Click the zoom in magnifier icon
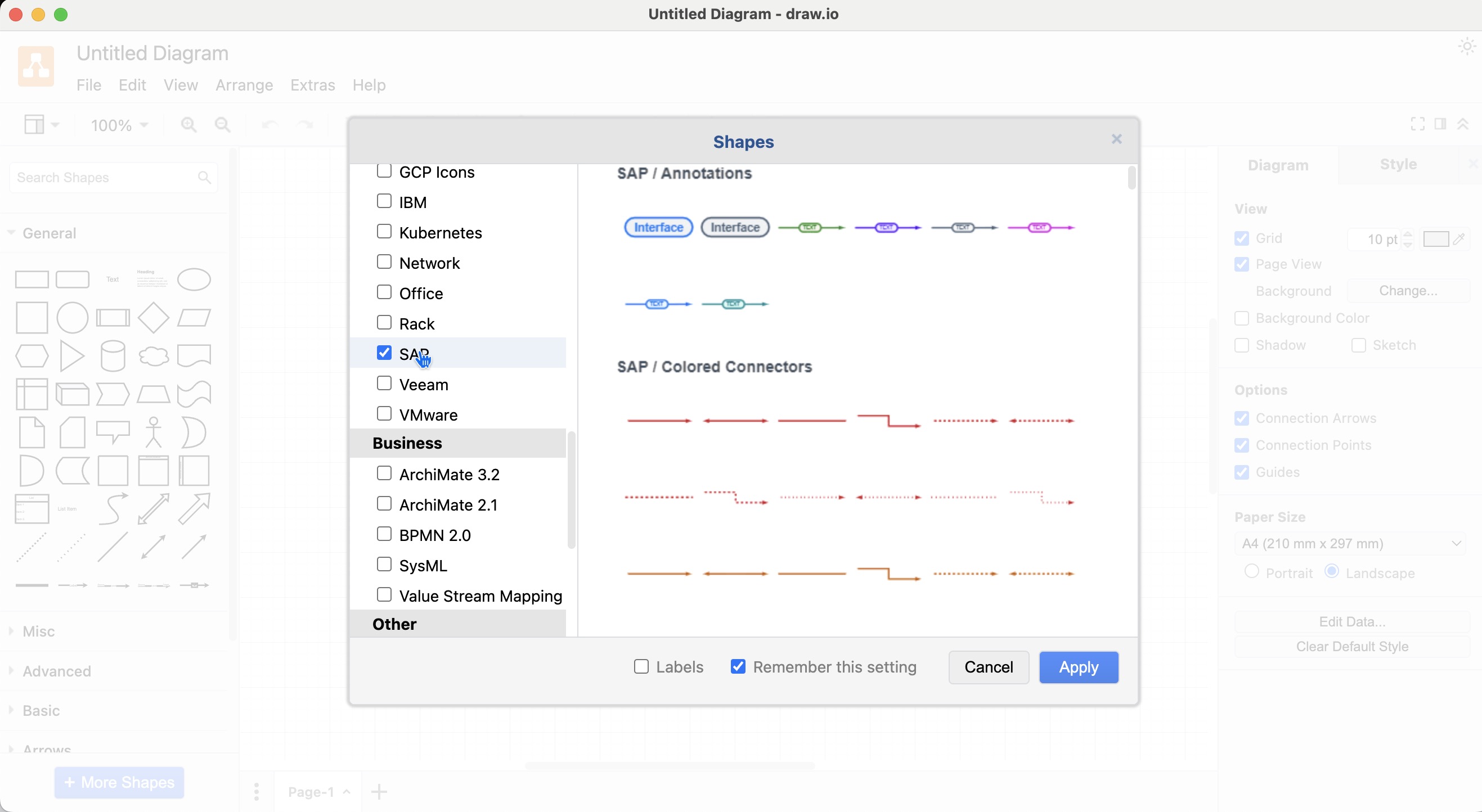 point(188,125)
